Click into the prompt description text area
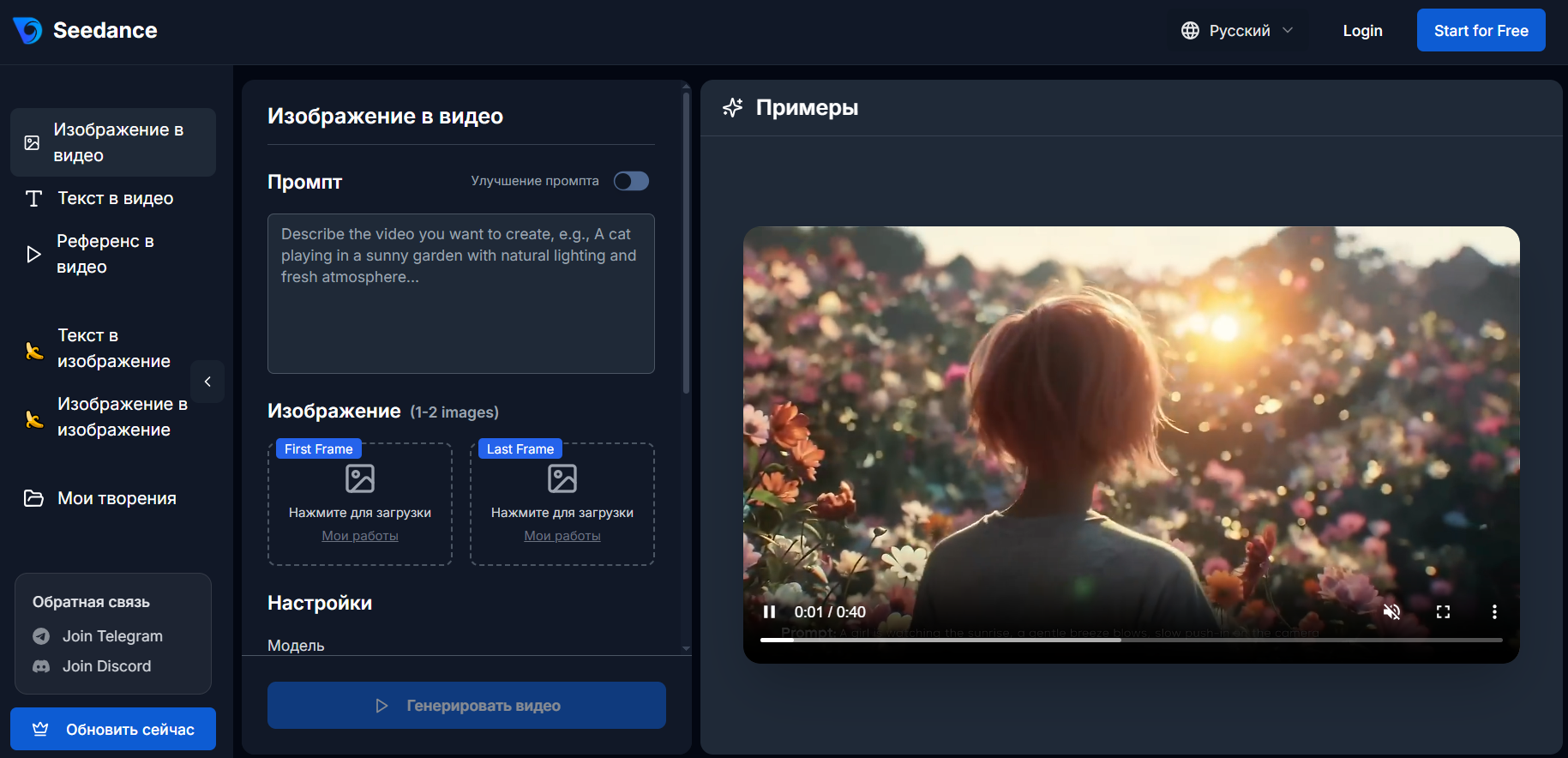Viewport: 1568px width, 758px height. click(x=461, y=293)
